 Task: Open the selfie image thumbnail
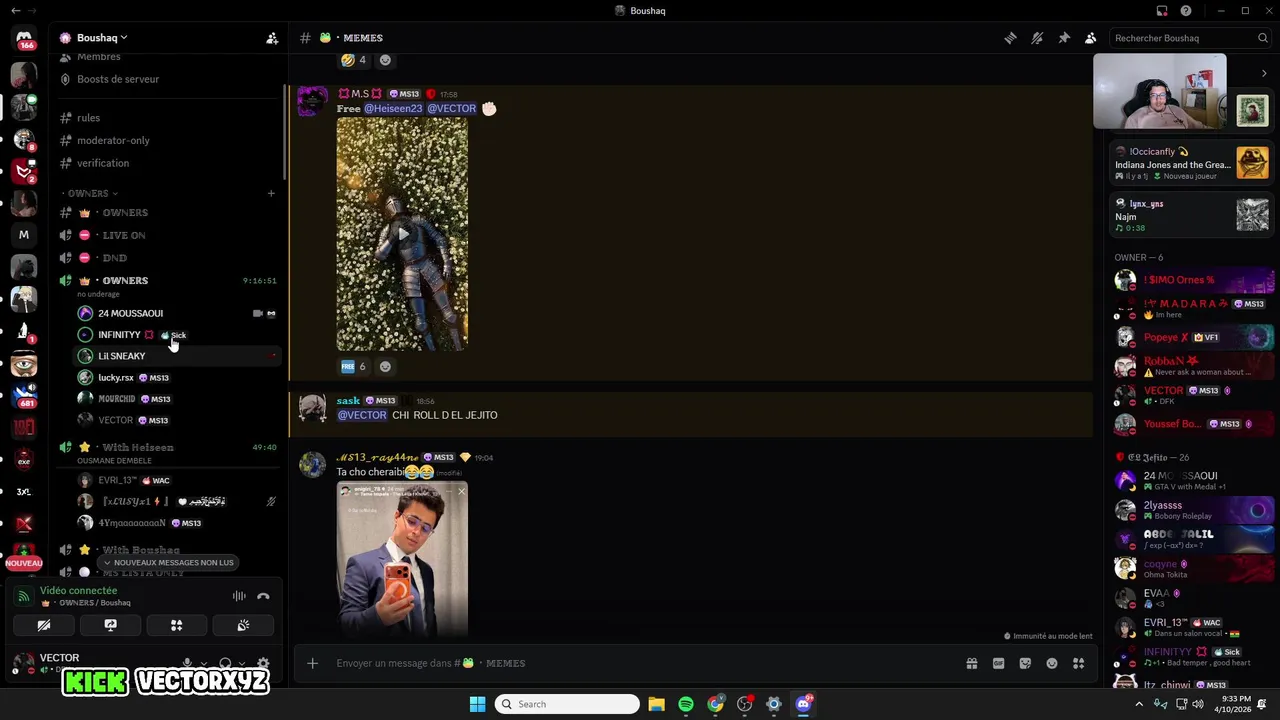click(402, 558)
